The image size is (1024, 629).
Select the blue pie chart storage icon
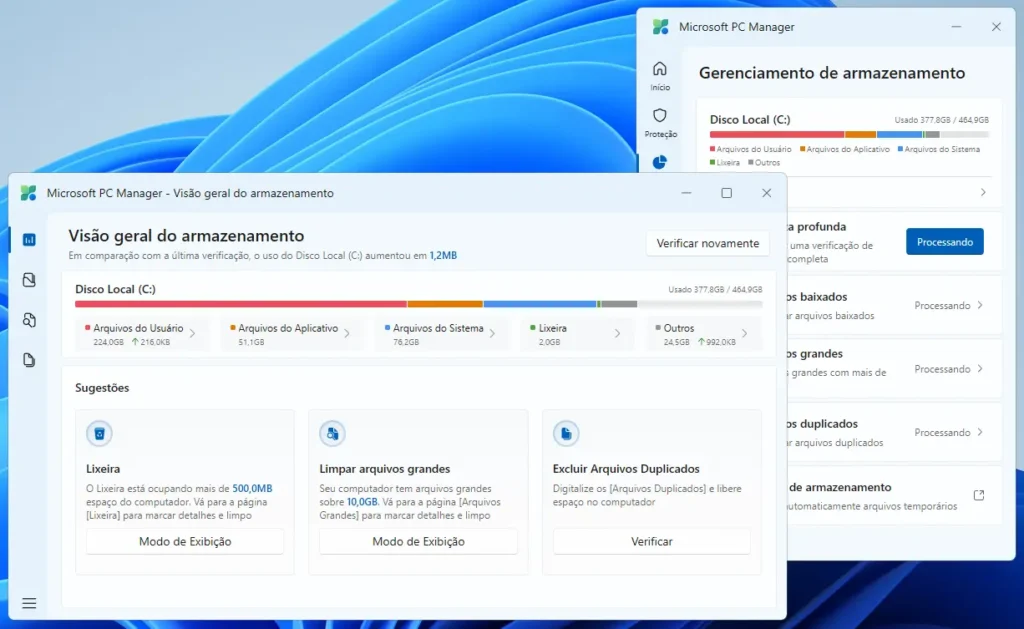[x=660, y=161]
